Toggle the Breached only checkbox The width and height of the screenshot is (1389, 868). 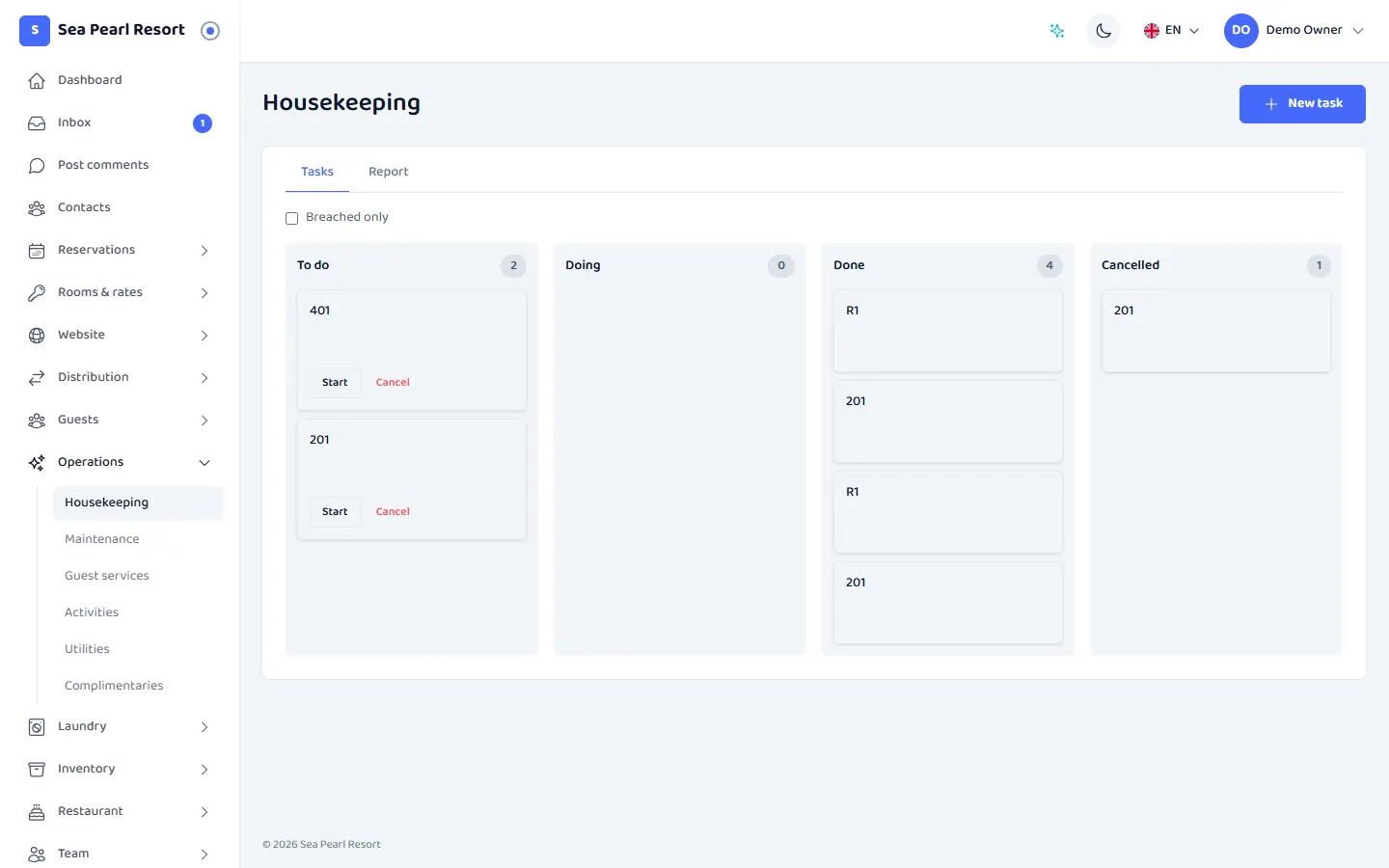291,218
